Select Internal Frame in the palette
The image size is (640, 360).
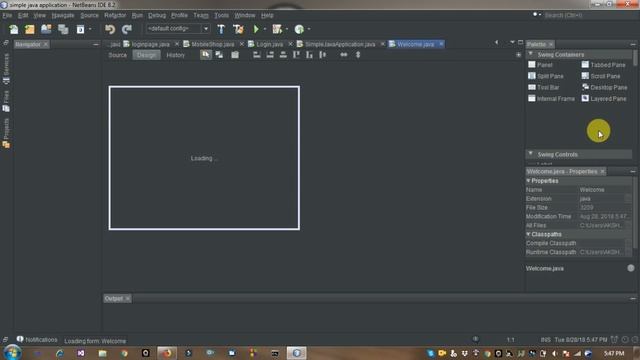pyautogui.click(x=551, y=98)
